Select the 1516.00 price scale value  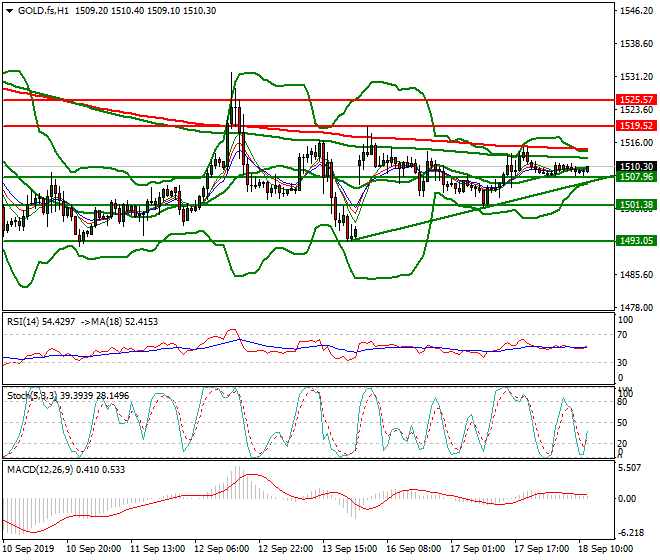tap(636, 143)
